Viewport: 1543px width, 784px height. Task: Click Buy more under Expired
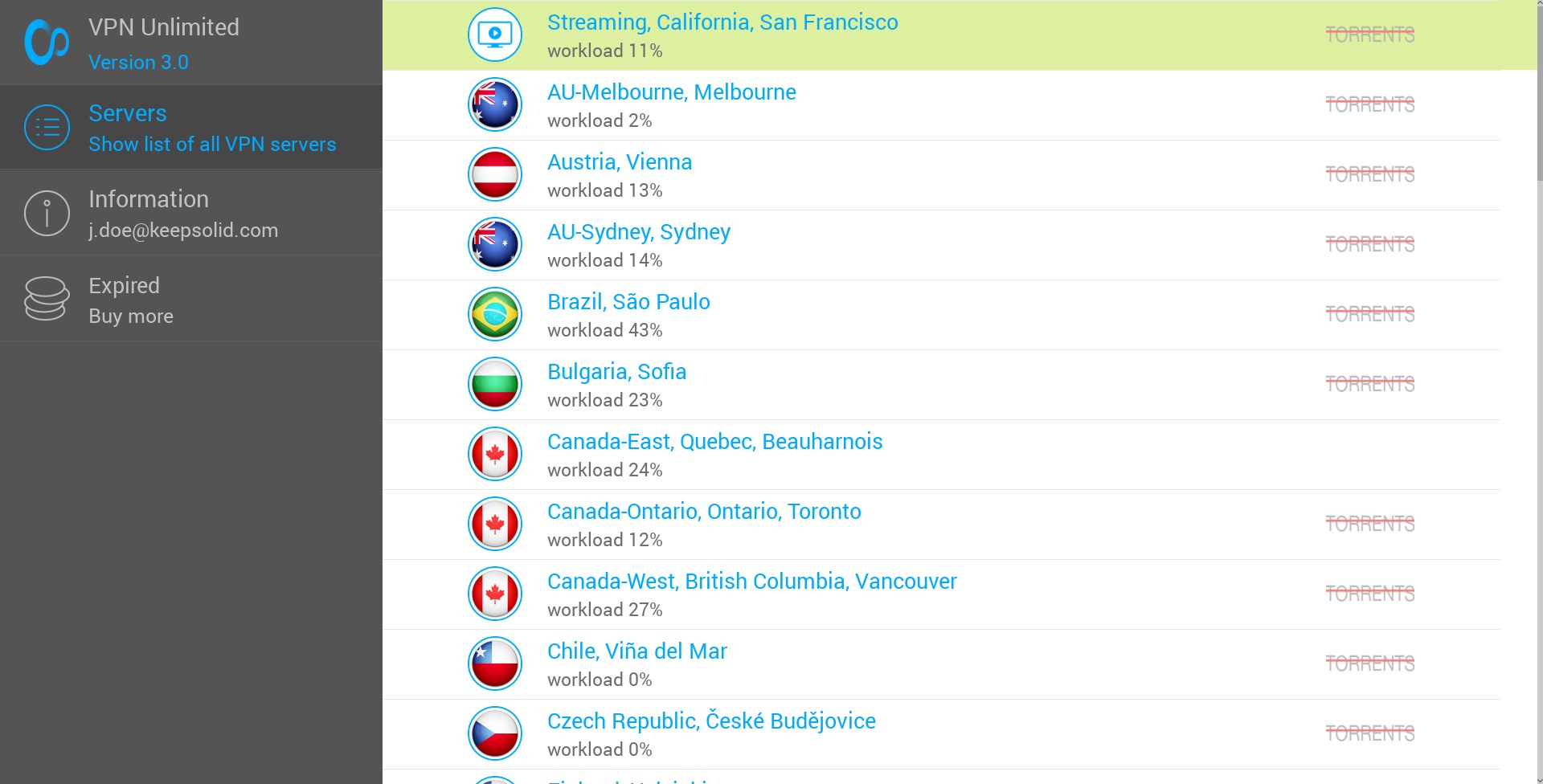[131, 316]
